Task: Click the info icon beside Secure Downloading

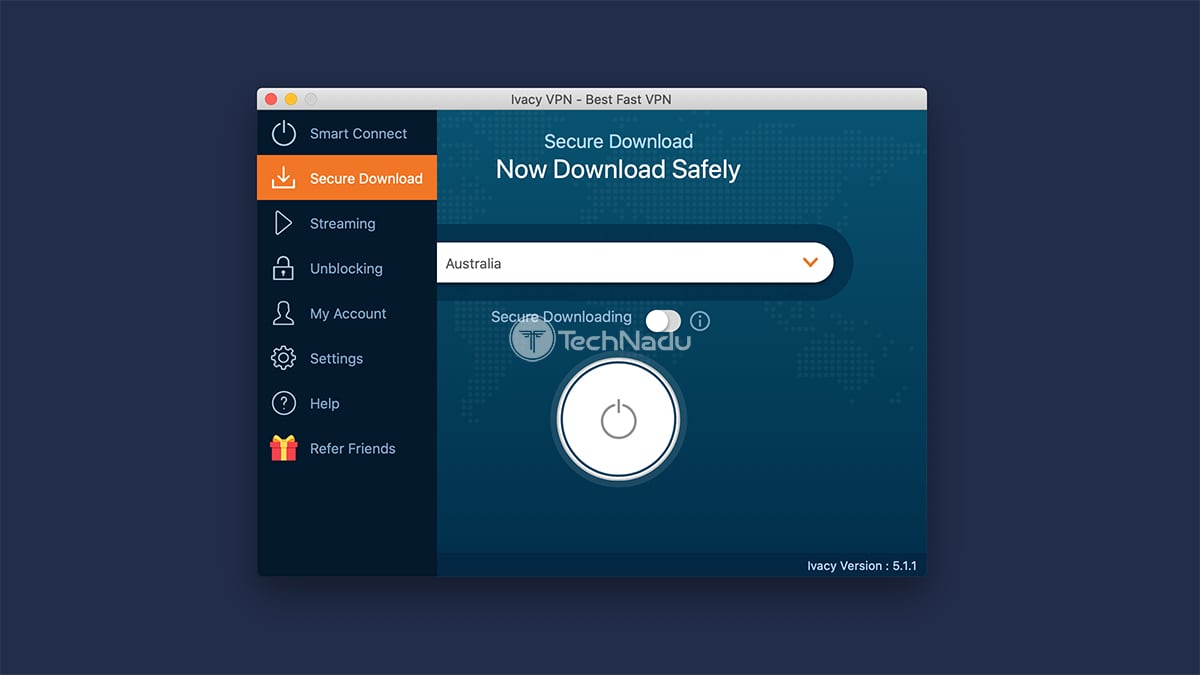Action: click(700, 321)
